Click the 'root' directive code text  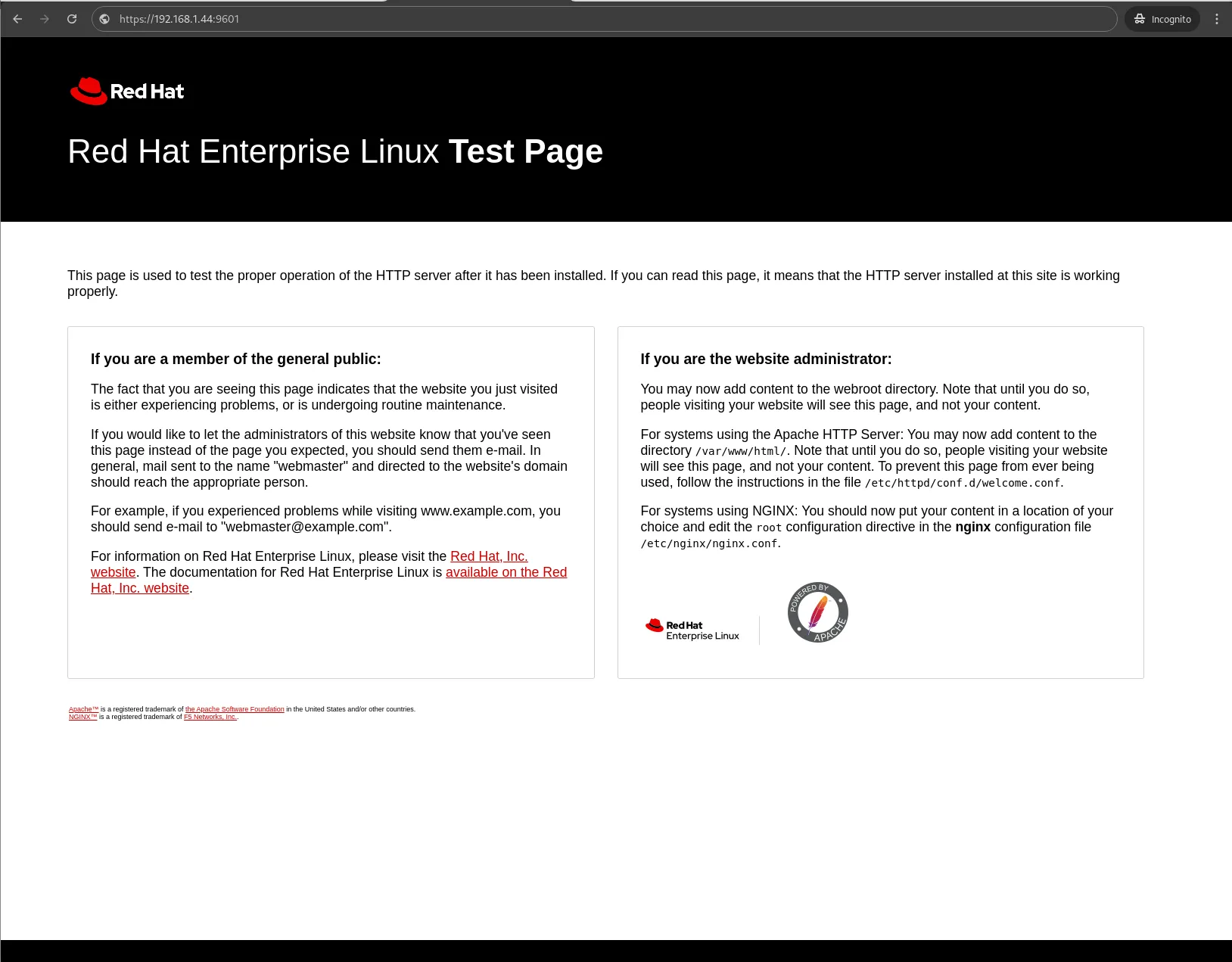coord(769,528)
